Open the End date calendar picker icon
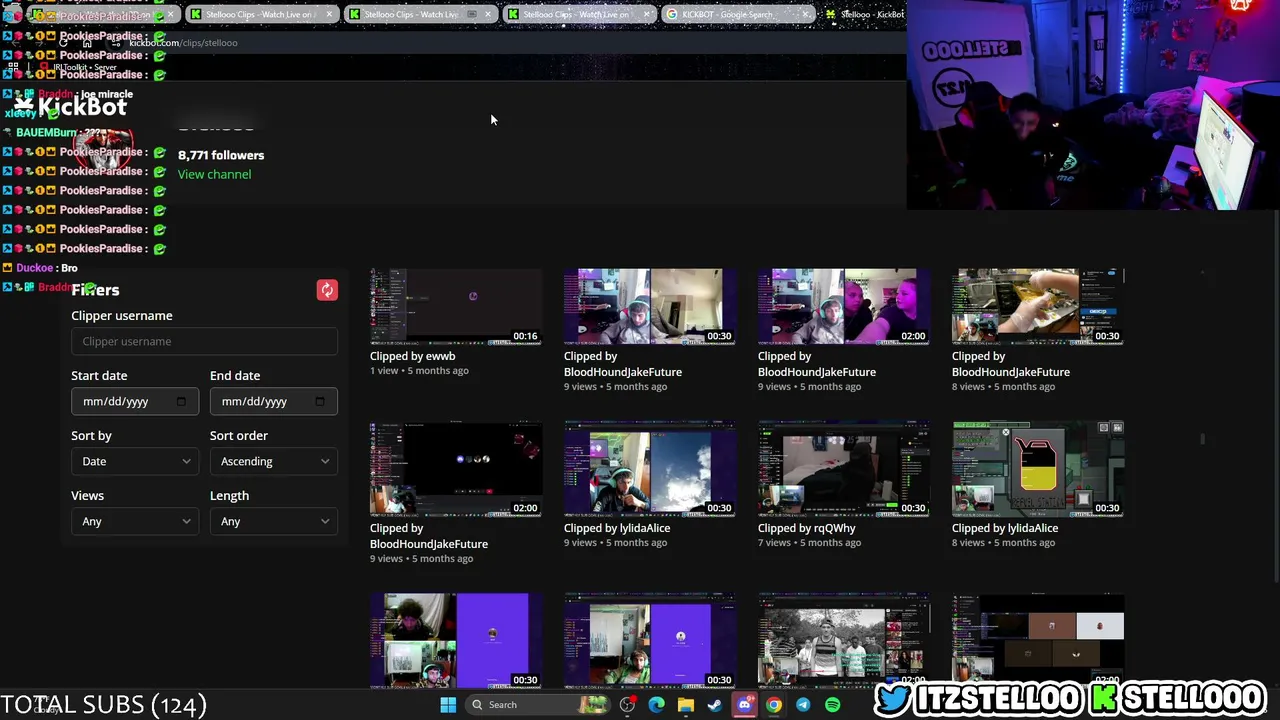Image resolution: width=1280 pixels, height=720 pixels. (320, 401)
